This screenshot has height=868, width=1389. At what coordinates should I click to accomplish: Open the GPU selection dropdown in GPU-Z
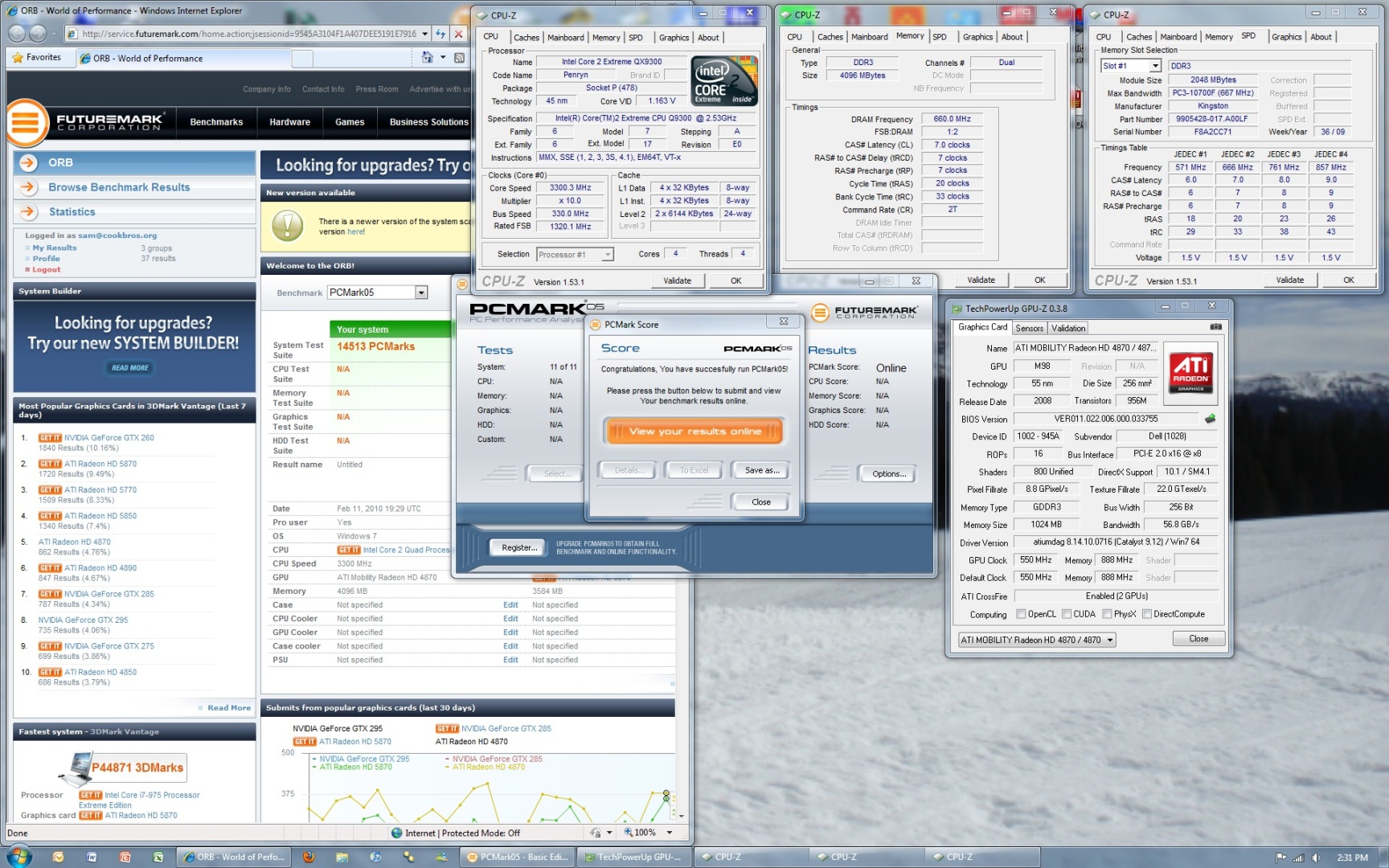(1110, 640)
